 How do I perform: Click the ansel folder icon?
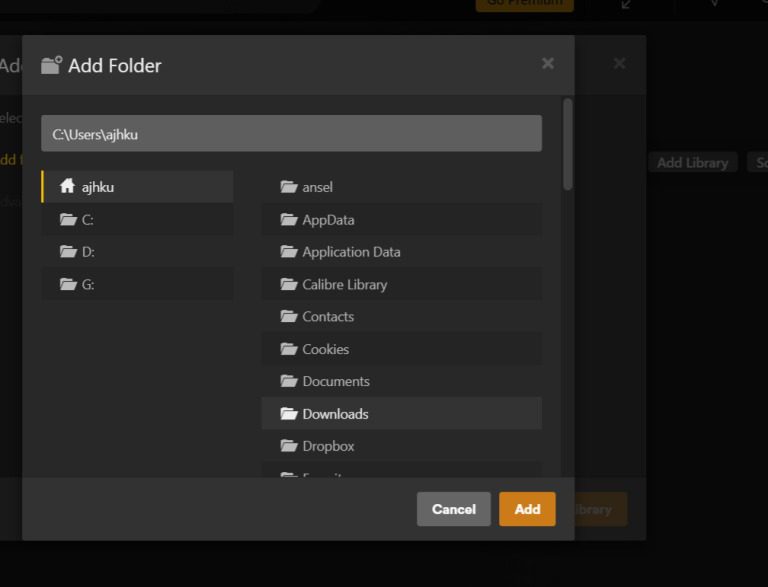tap(289, 187)
